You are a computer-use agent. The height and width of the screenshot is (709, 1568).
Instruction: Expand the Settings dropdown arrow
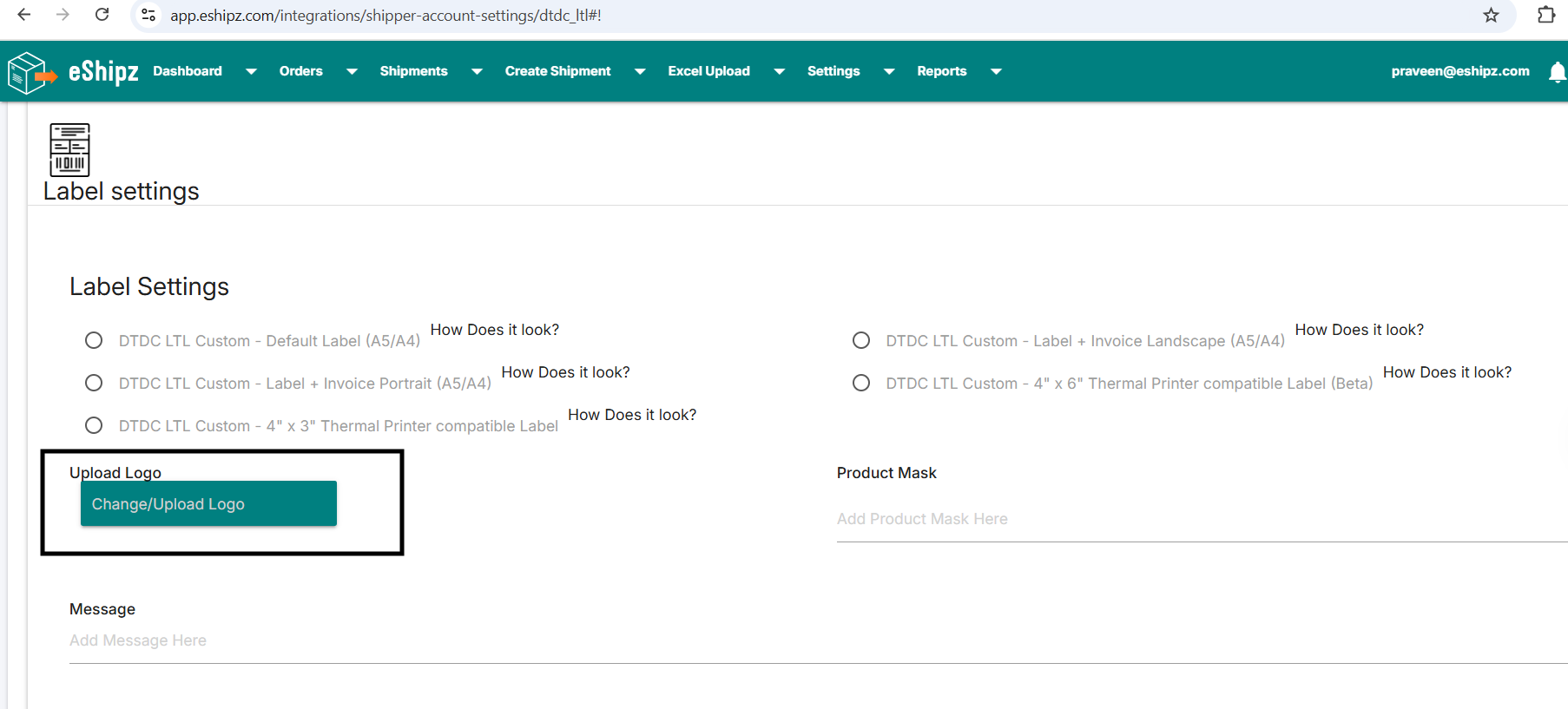point(889,72)
